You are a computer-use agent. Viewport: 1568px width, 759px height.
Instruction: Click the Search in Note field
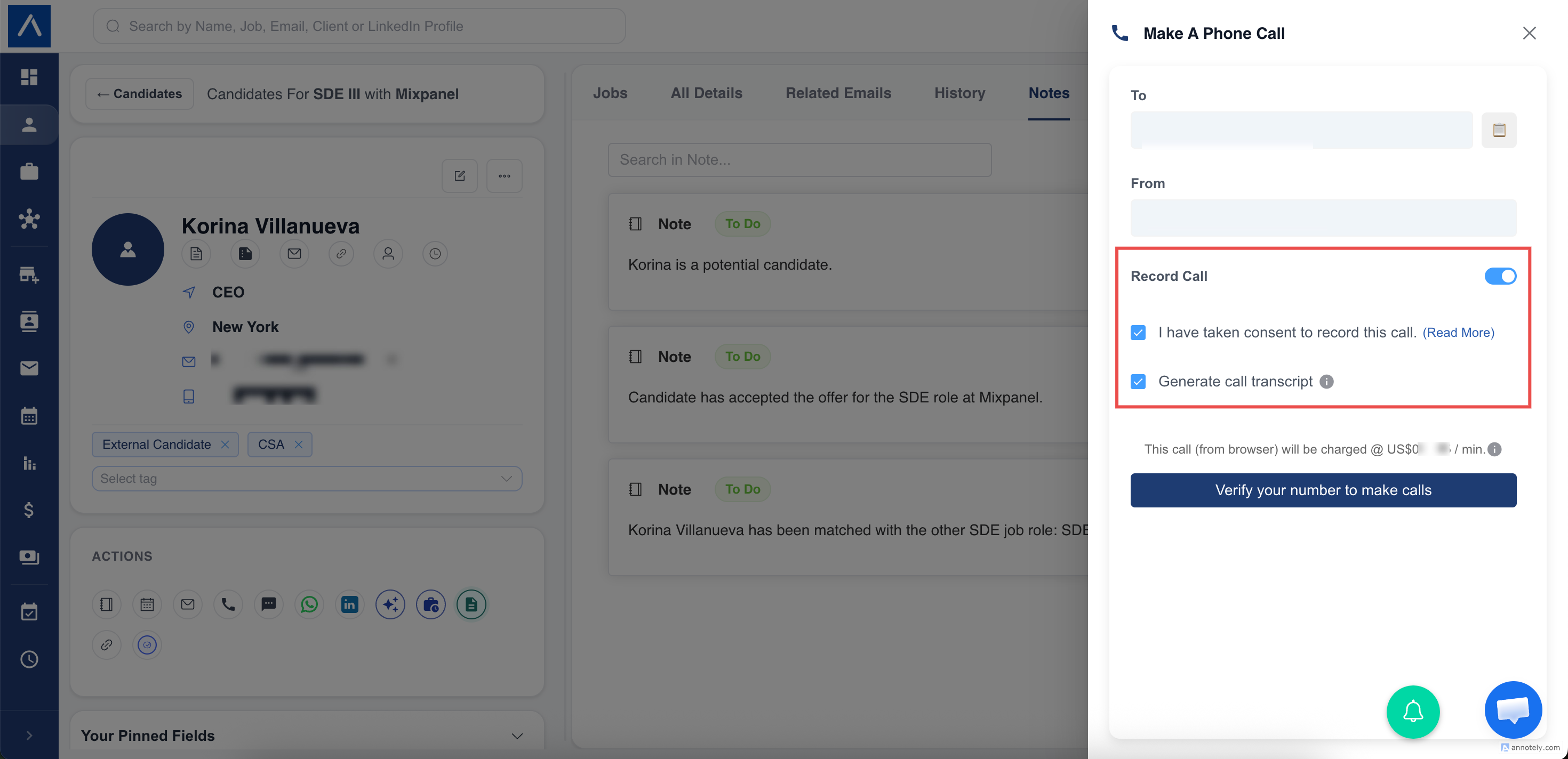(x=800, y=160)
